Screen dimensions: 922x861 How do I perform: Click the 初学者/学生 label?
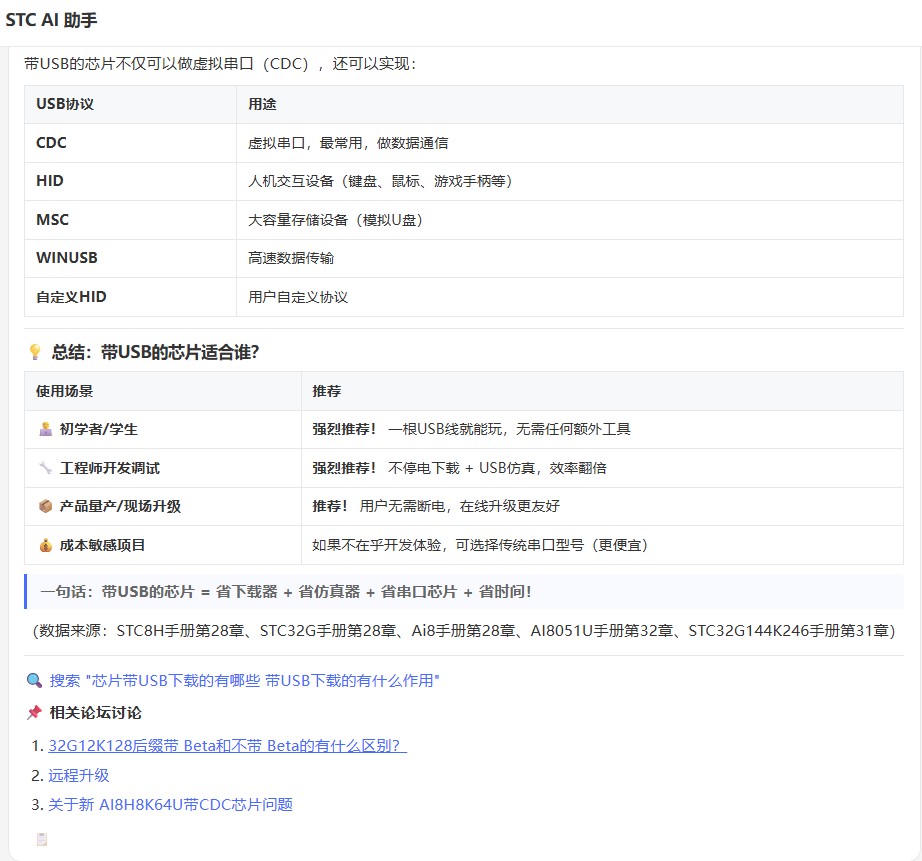point(98,429)
